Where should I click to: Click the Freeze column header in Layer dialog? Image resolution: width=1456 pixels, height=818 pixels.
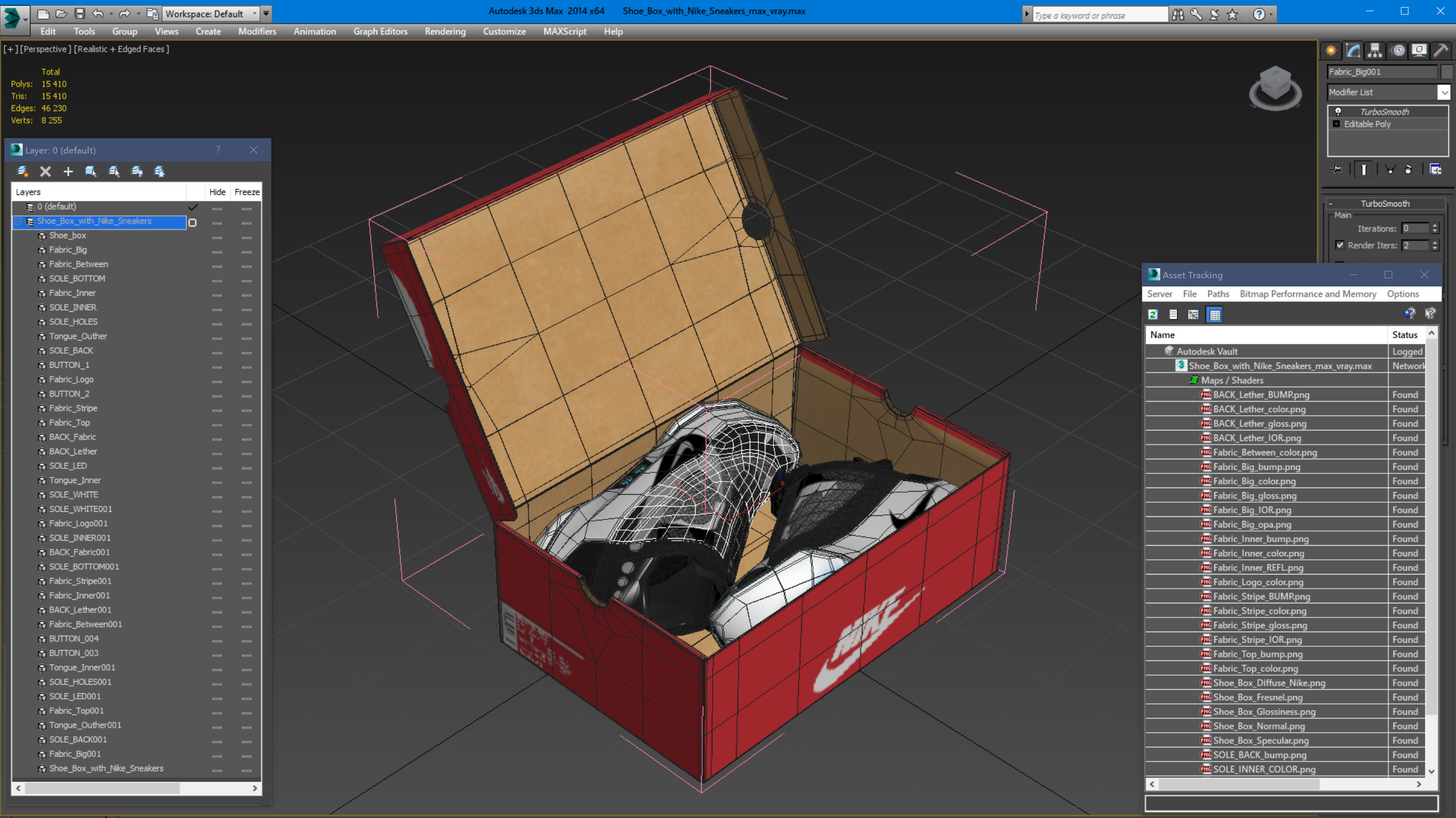[247, 192]
